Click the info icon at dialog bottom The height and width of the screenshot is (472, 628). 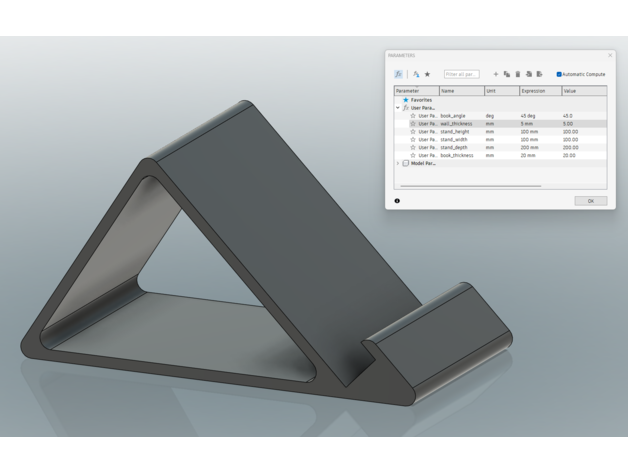coord(398,200)
